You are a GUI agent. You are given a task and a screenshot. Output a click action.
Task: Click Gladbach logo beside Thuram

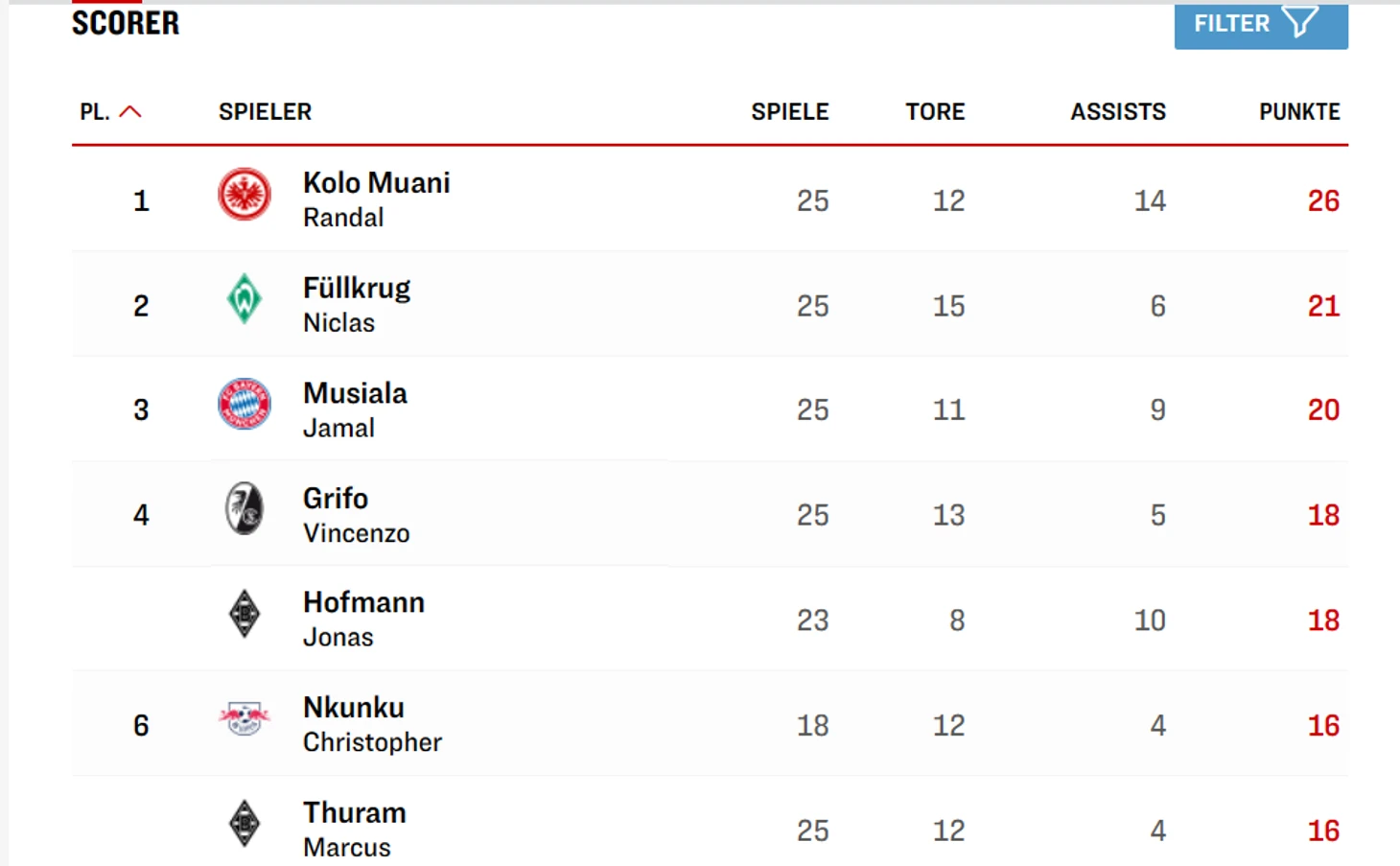(245, 824)
